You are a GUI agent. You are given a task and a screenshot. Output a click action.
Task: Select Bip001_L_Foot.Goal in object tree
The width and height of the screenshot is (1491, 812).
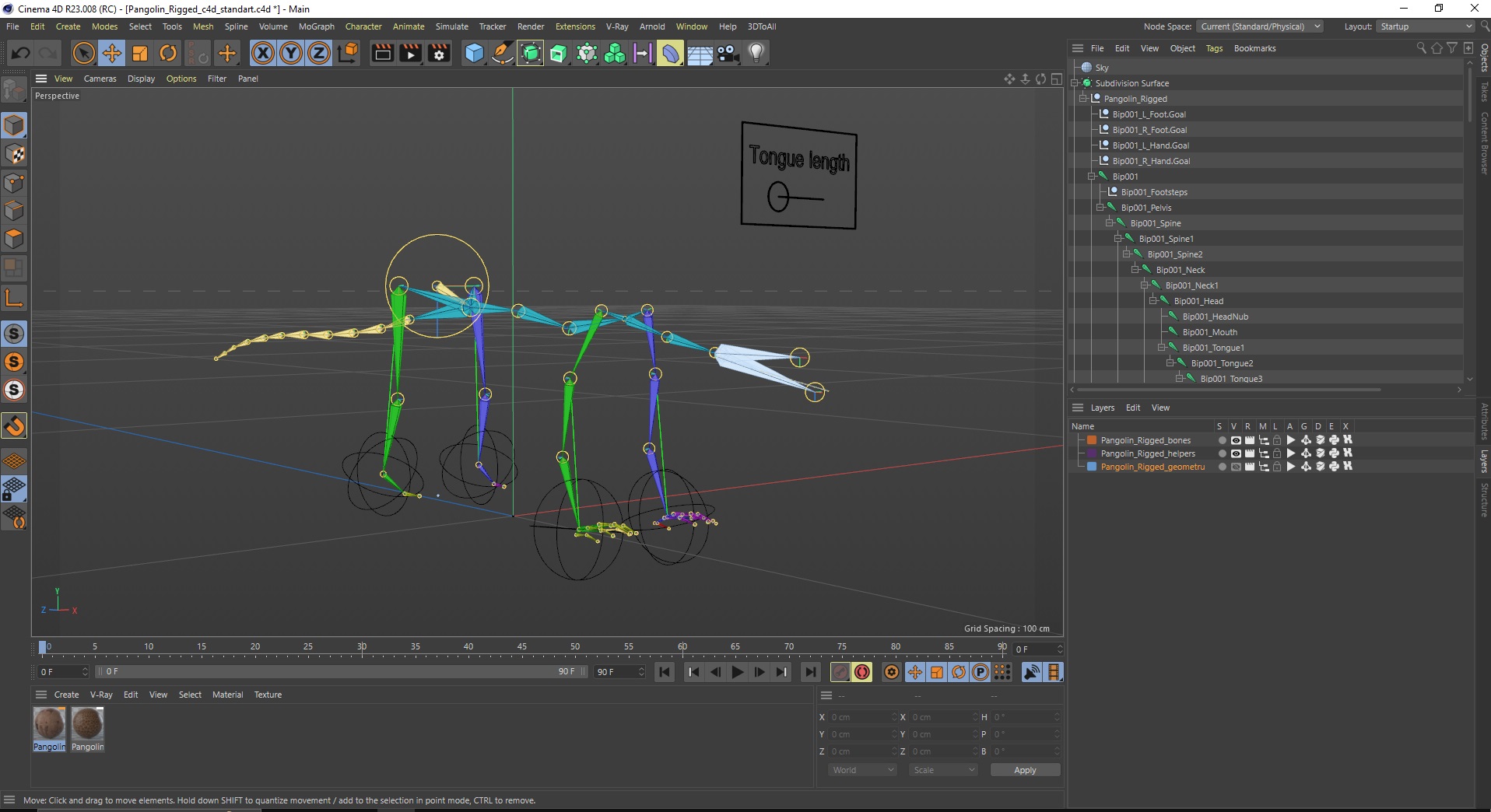tap(1149, 114)
